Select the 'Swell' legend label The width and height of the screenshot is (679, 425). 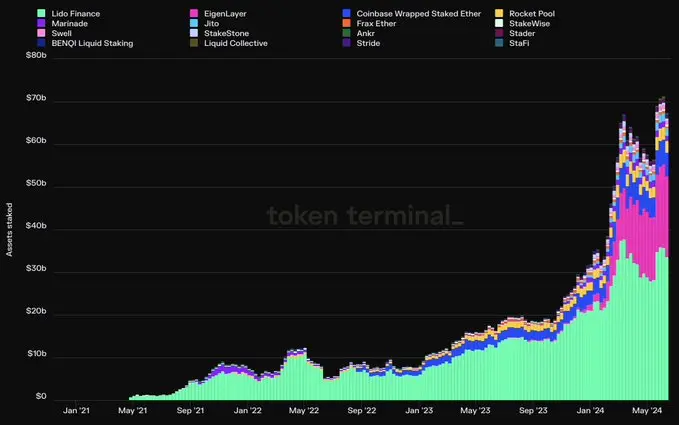(x=61, y=33)
